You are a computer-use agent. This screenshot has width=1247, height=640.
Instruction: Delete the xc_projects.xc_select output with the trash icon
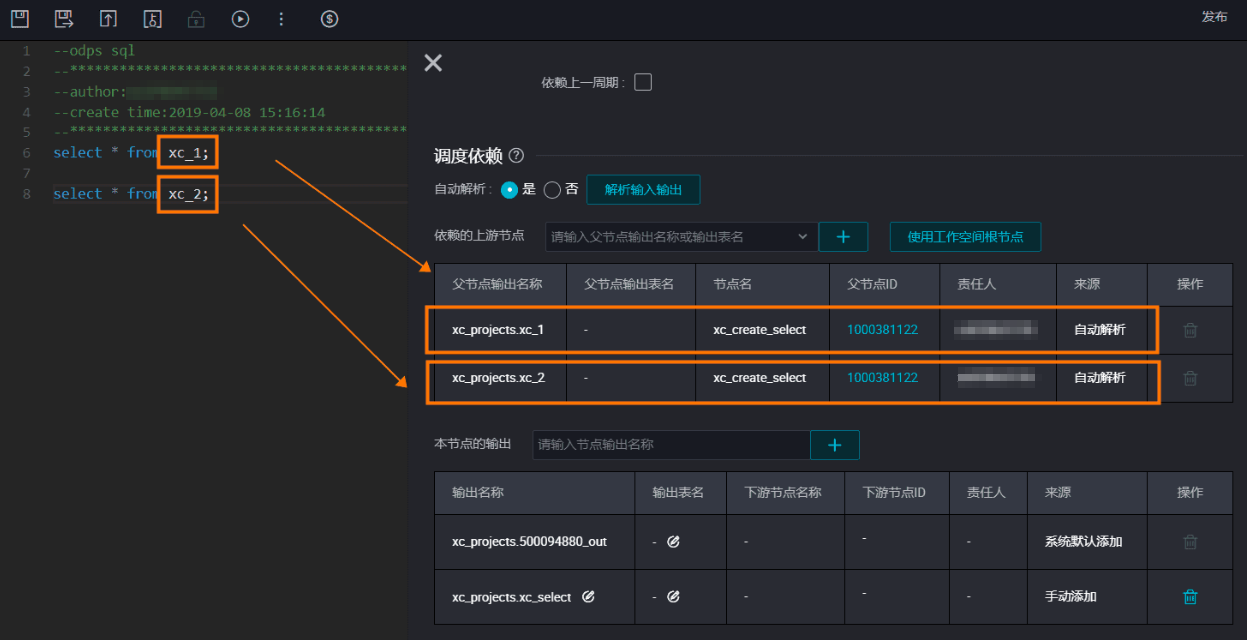pyautogui.click(x=1190, y=596)
